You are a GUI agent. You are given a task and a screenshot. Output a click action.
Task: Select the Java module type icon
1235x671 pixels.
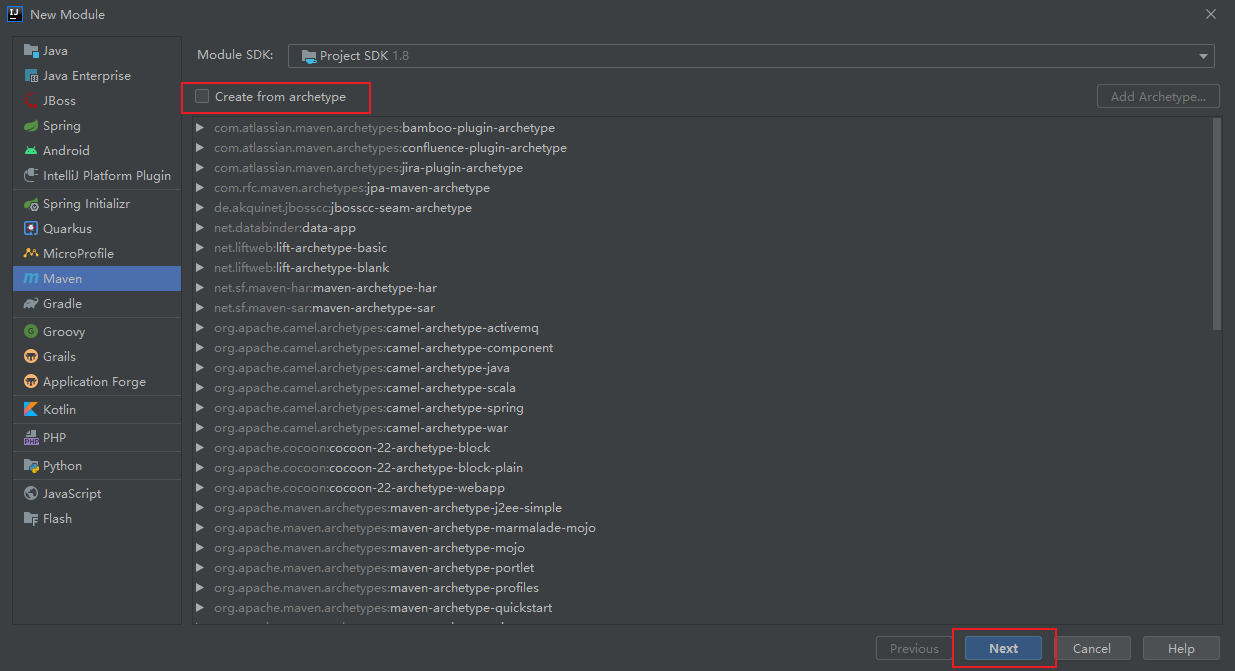(31, 51)
